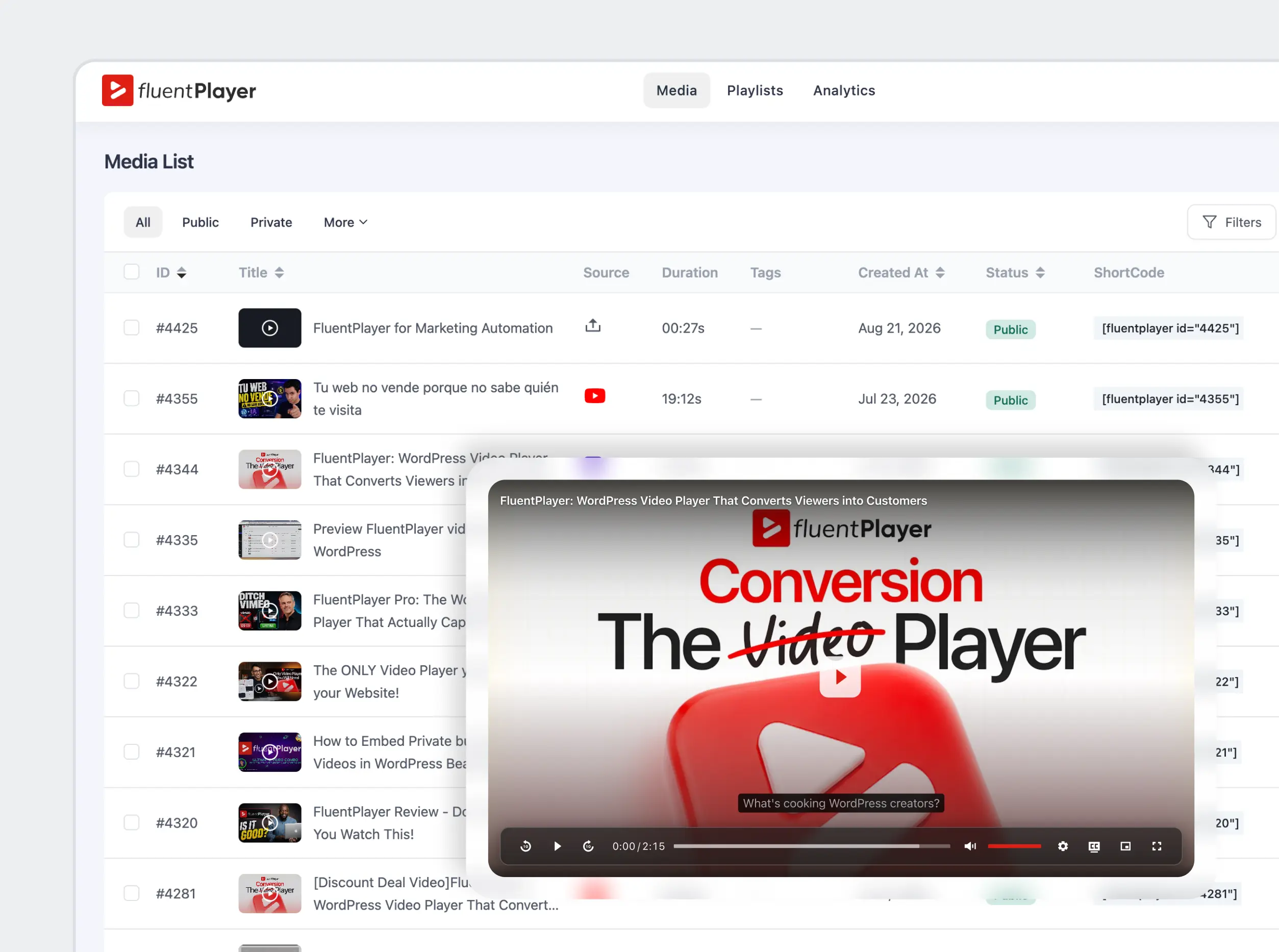Open player settings gear
1279x952 pixels.
[1063, 846]
